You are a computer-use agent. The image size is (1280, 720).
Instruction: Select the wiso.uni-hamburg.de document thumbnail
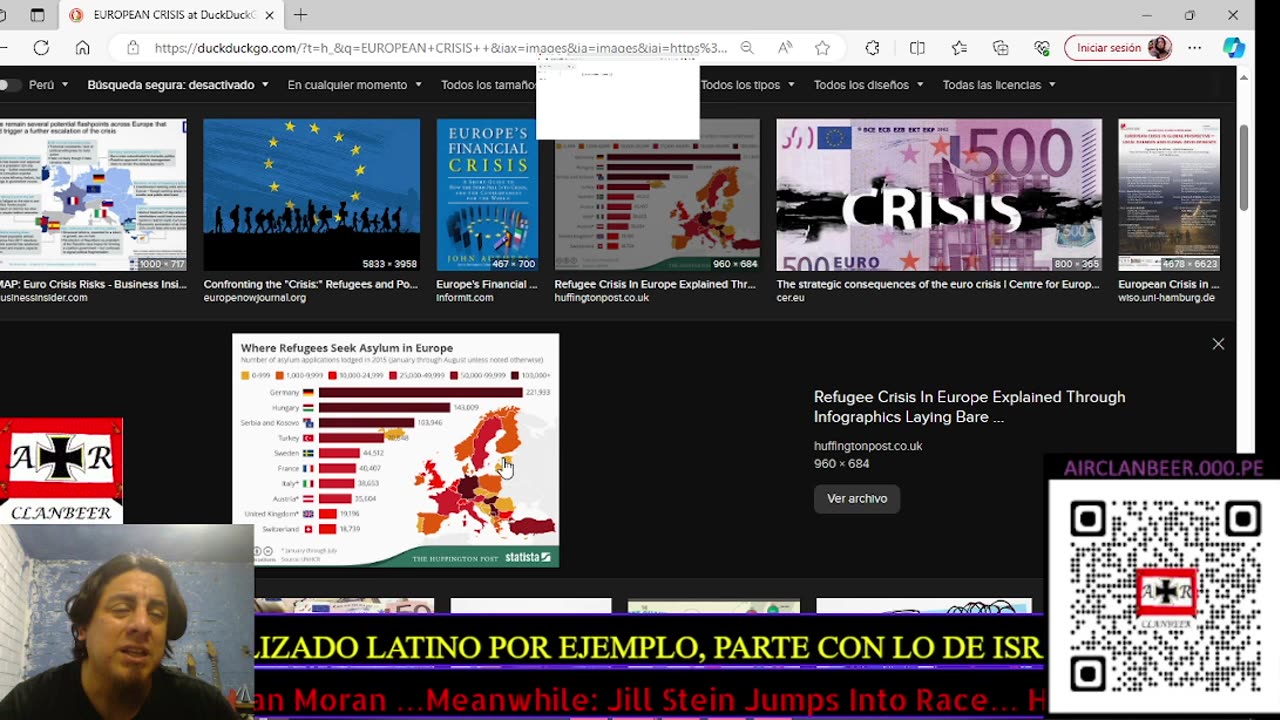click(1169, 195)
